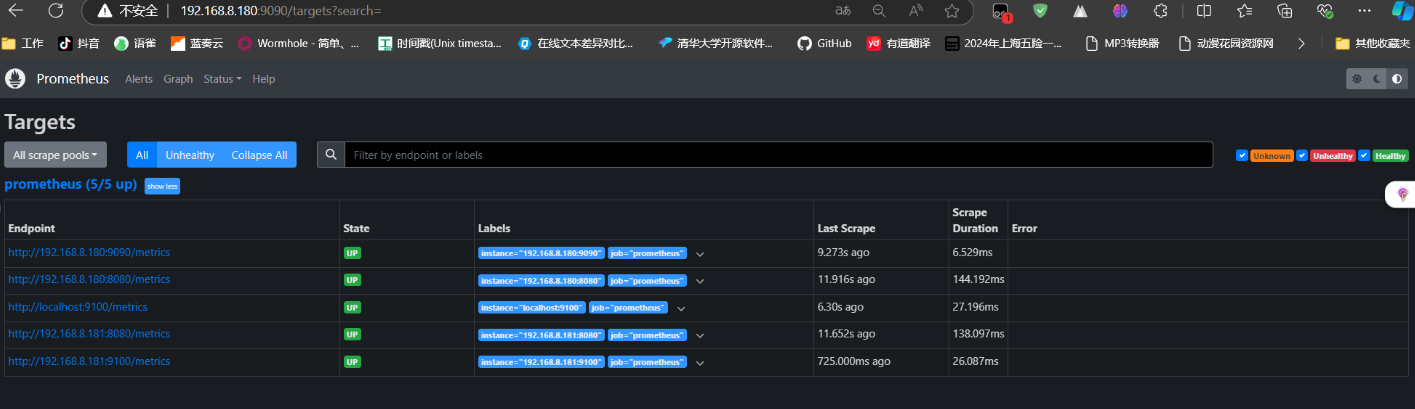
Task: Open the MP3转换器 bookmark
Action: click(1123, 43)
